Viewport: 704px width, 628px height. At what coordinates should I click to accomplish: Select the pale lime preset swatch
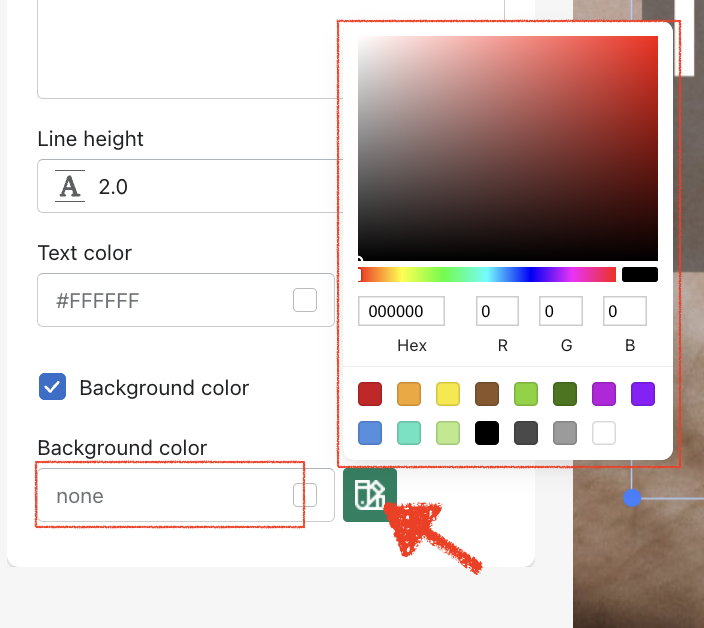coord(448,433)
